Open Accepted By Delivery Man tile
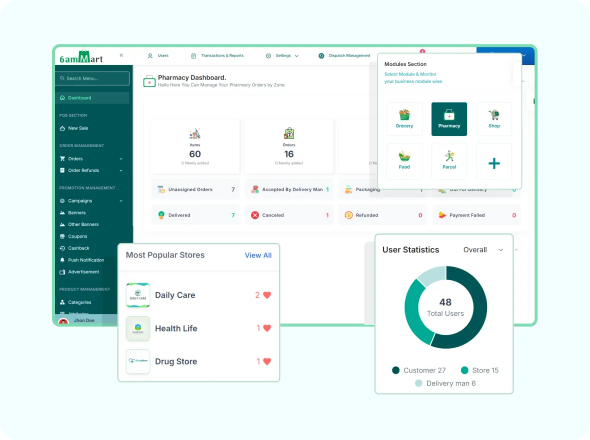Screen dimensions: 590x440 pyautogui.click(x=289, y=189)
